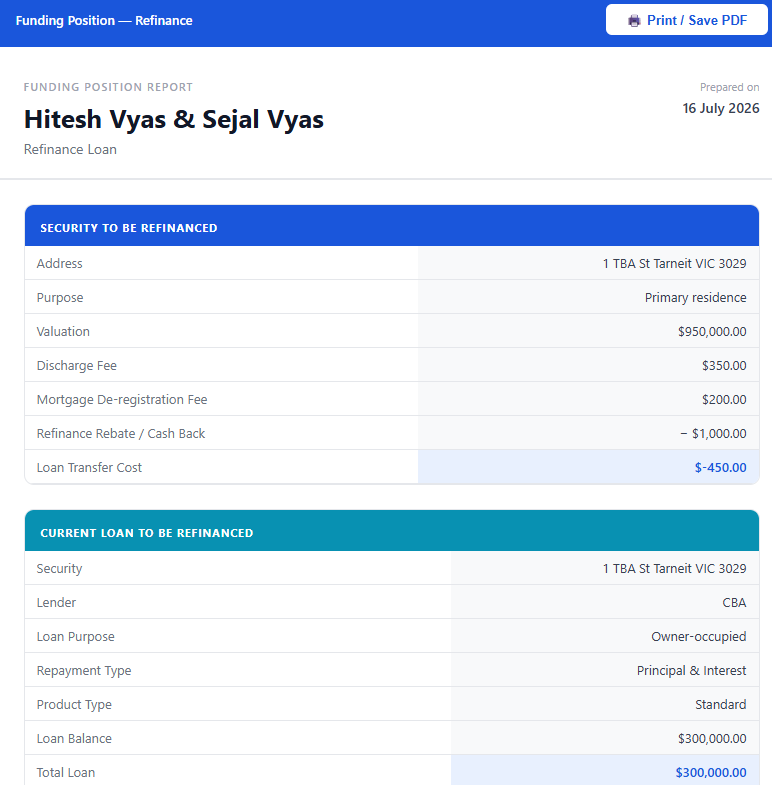Select the Hitesh Vyas & Sejal Vyas heading

tap(174, 120)
